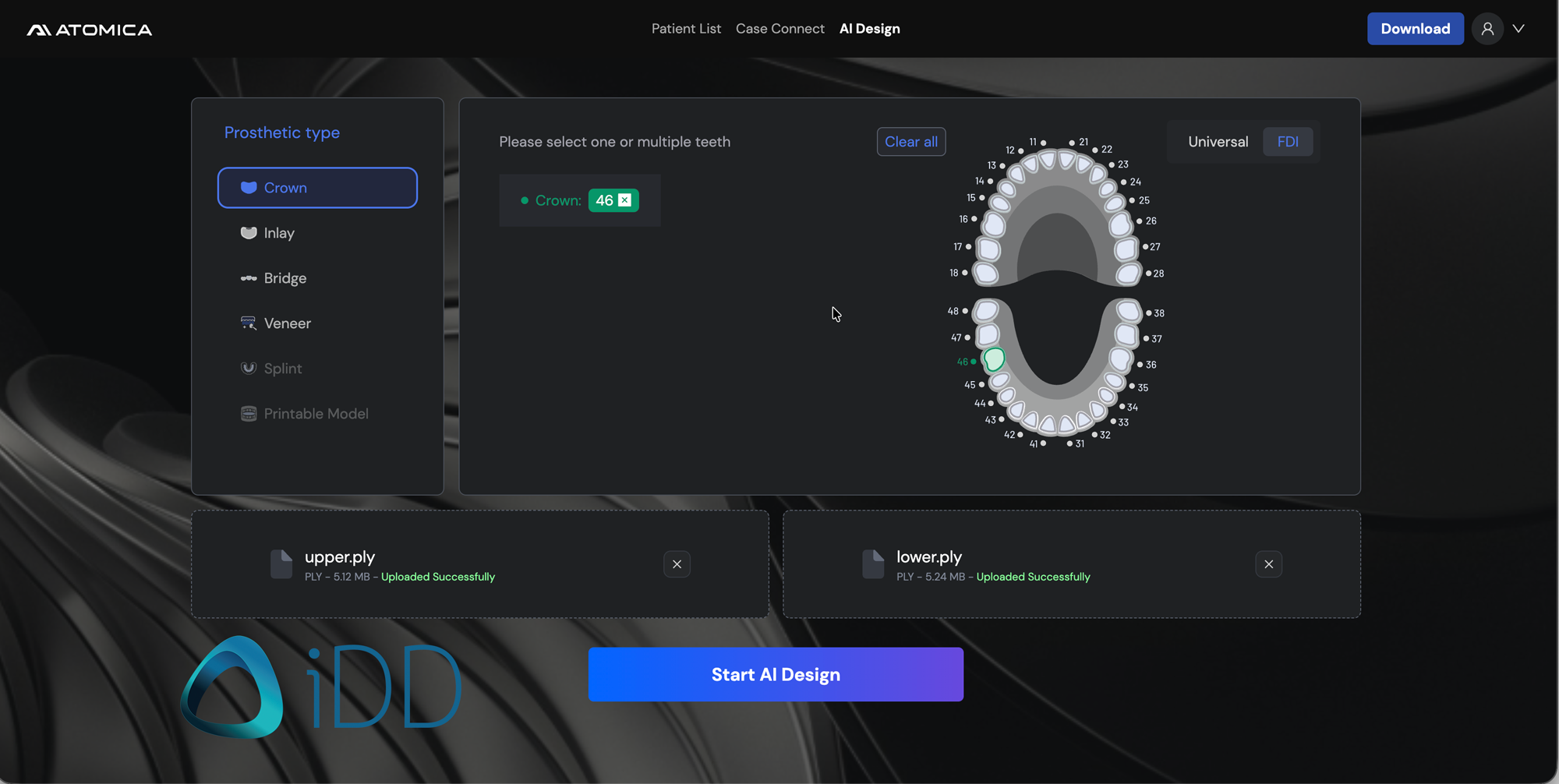Viewport: 1559px width, 784px height.
Task: Switch numbering to Universal
Action: tap(1218, 142)
